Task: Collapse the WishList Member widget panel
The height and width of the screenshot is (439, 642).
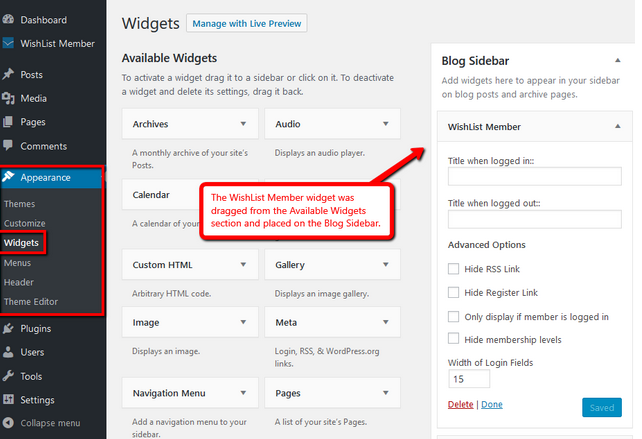Action: pos(618,126)
